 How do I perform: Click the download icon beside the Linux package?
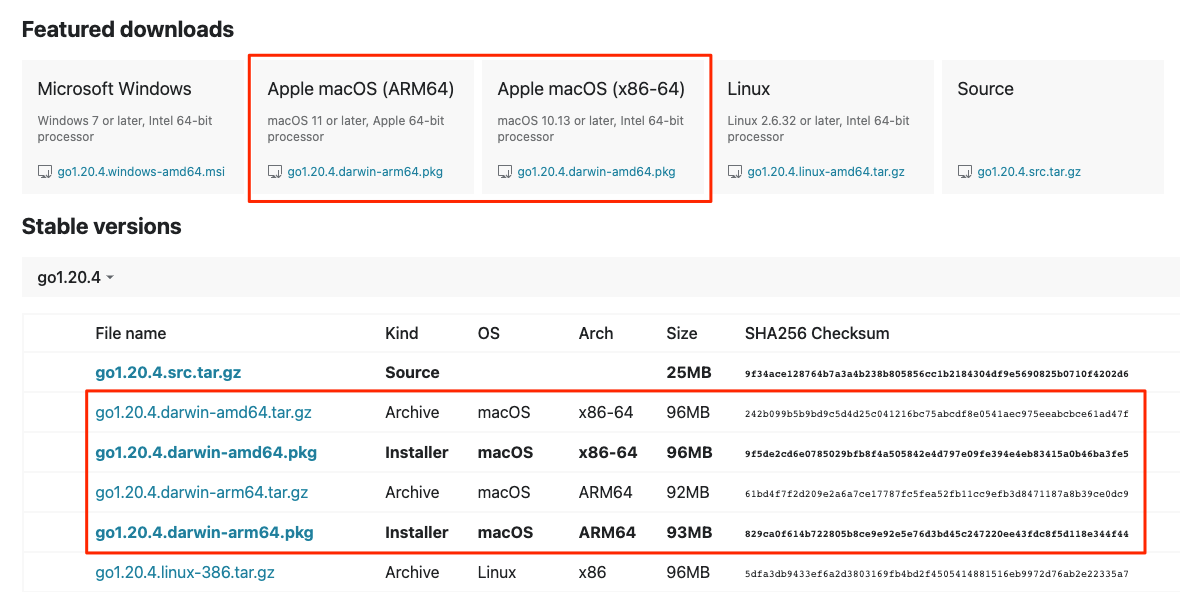[x=735, y=171]
